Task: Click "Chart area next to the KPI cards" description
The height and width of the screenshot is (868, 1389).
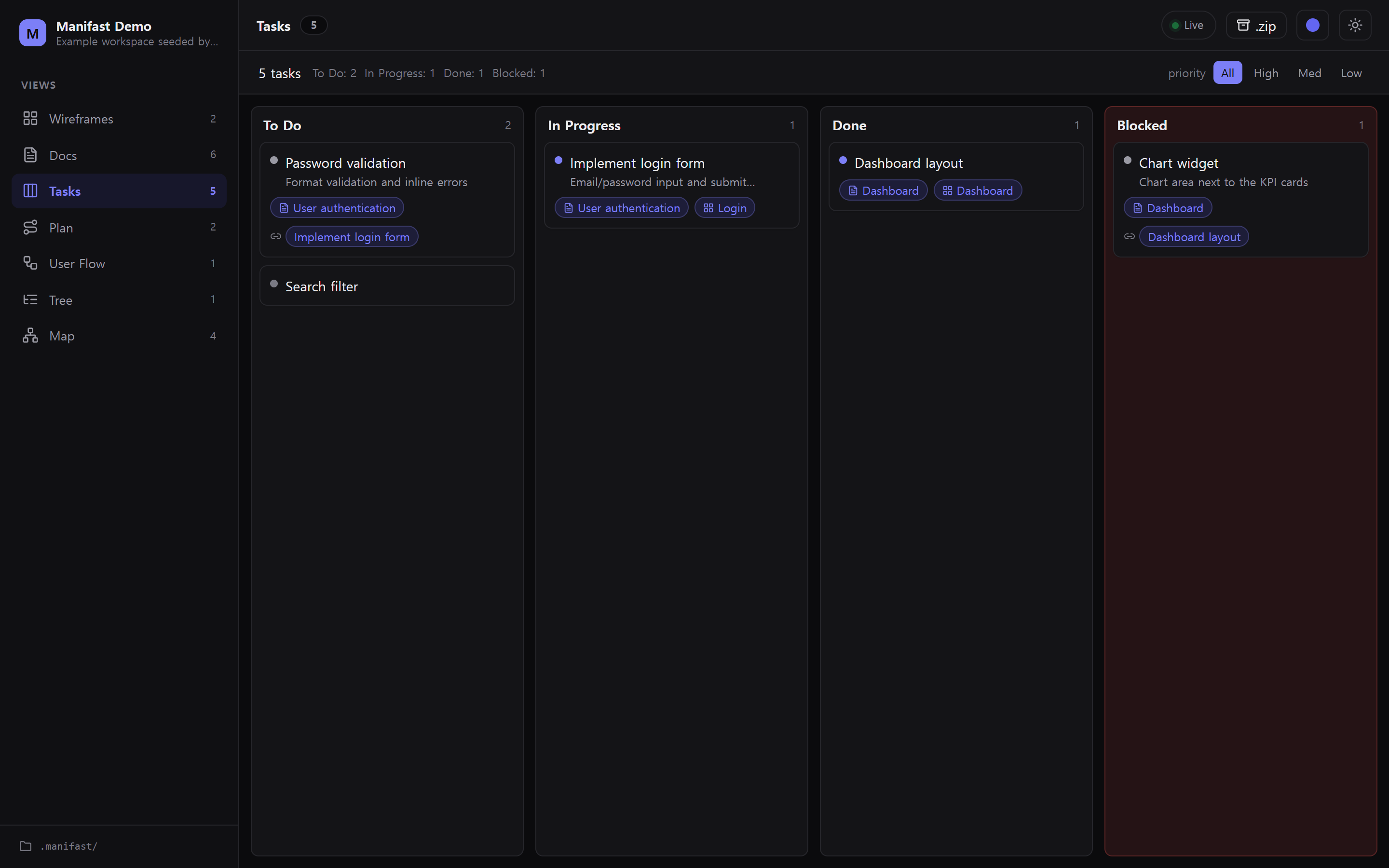Action: coord(1223,182)
